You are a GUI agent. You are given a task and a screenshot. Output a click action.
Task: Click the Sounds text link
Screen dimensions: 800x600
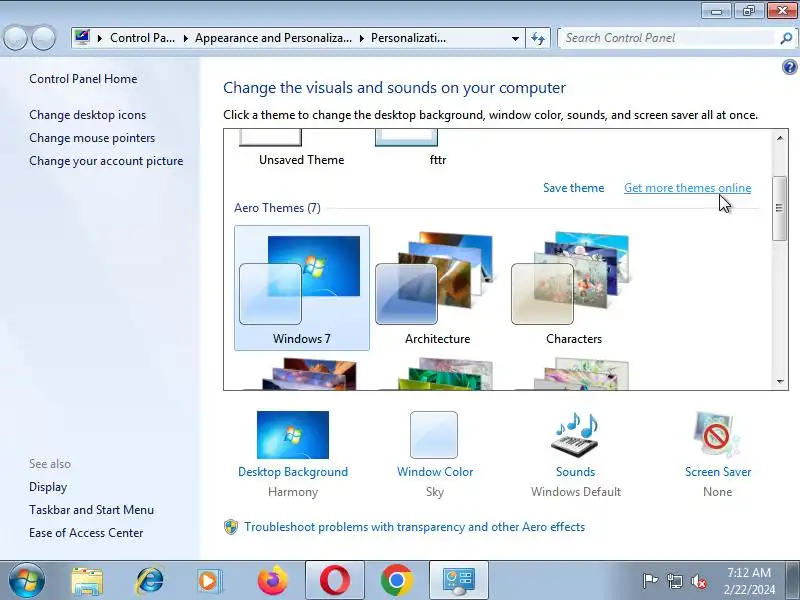tap(576, 472)
